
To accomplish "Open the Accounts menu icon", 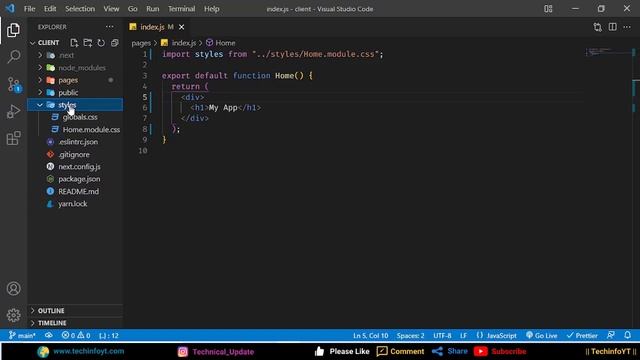I will 13,289.
